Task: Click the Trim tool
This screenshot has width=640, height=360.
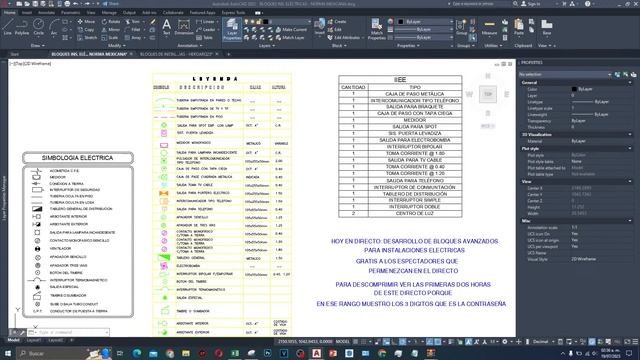Action: click(132, 21)
